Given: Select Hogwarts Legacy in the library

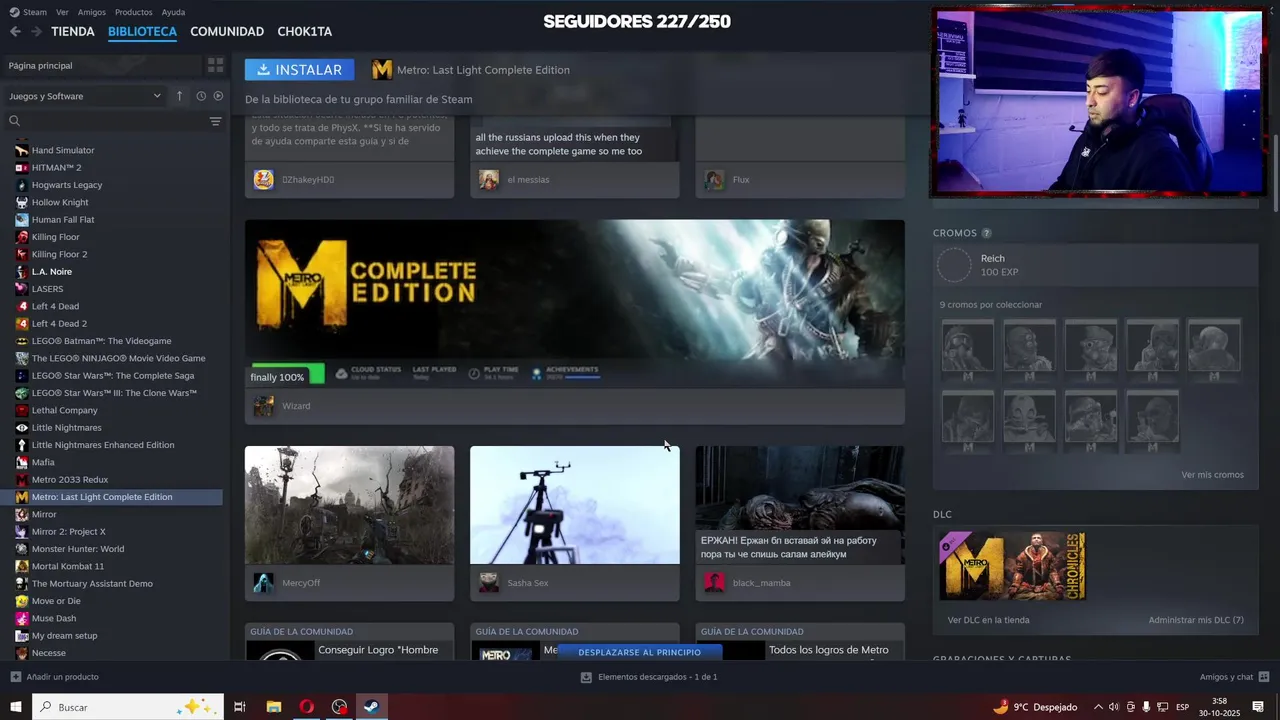Looking at the screenshot, I should [x=67, y=185].
